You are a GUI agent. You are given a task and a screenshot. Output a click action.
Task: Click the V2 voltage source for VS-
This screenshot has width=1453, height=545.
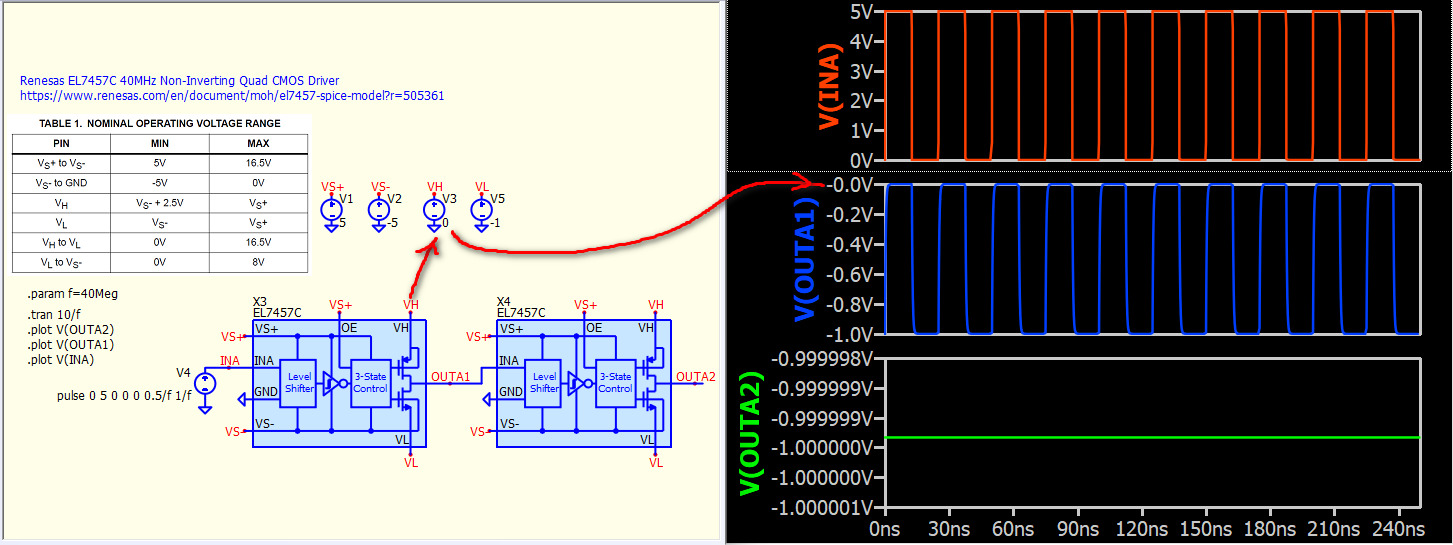[378, 211]
